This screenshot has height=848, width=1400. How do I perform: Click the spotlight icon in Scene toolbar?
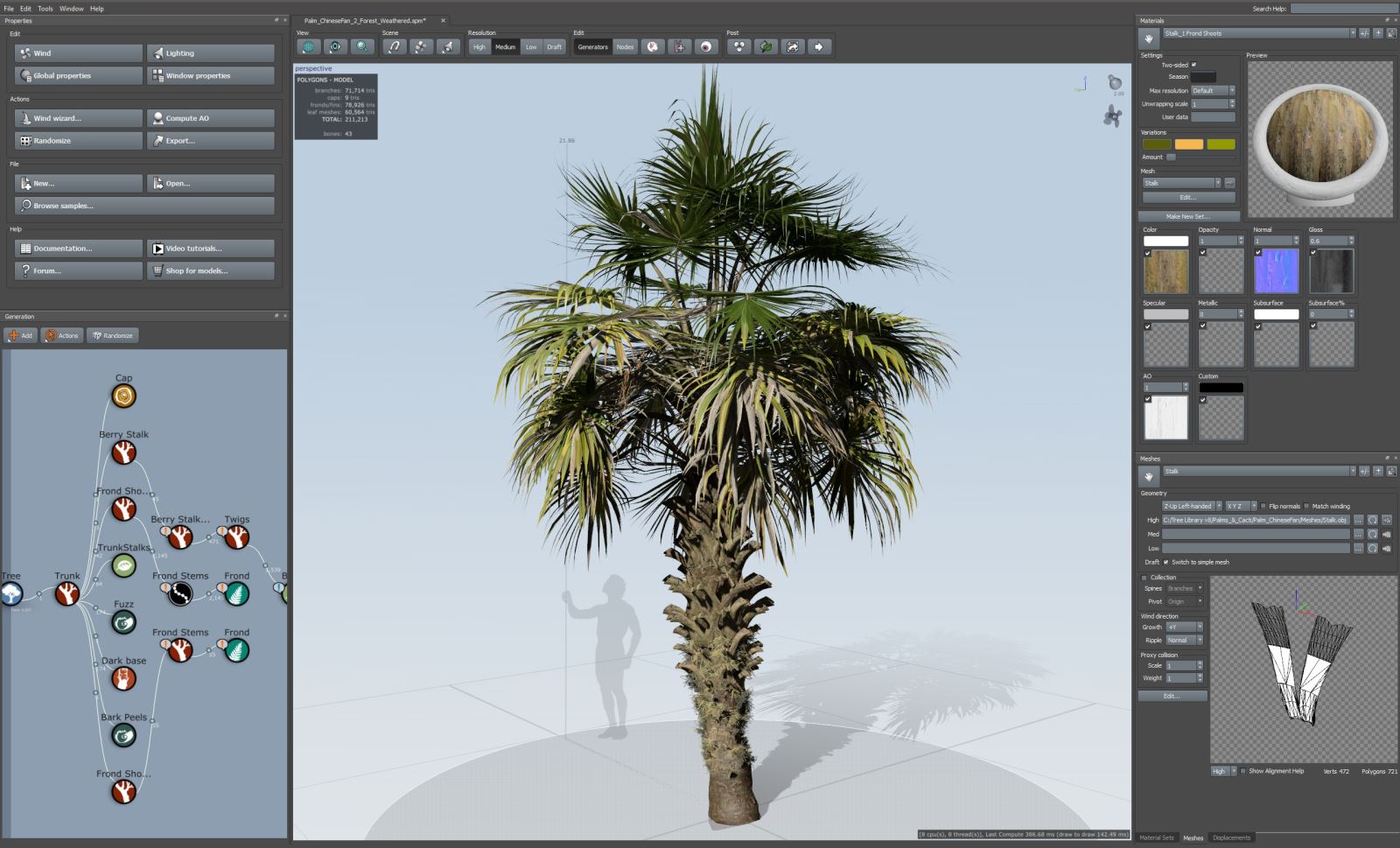[x=448, y=47]
